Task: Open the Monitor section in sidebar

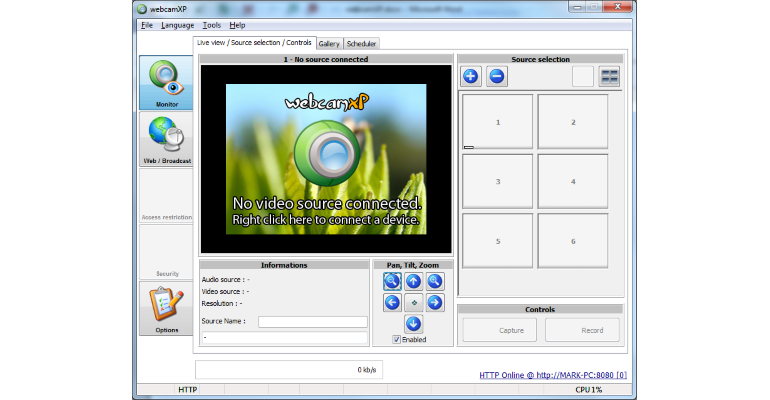Action: [166, 82]
